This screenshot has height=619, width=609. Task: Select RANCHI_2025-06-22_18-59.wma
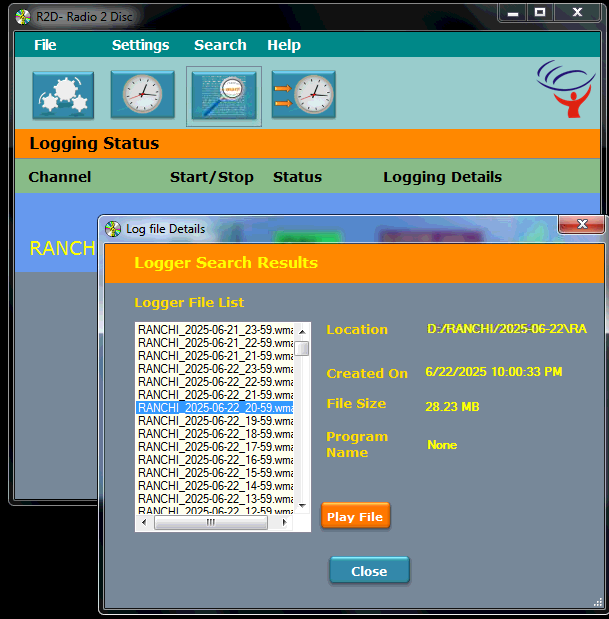(215, 434)
